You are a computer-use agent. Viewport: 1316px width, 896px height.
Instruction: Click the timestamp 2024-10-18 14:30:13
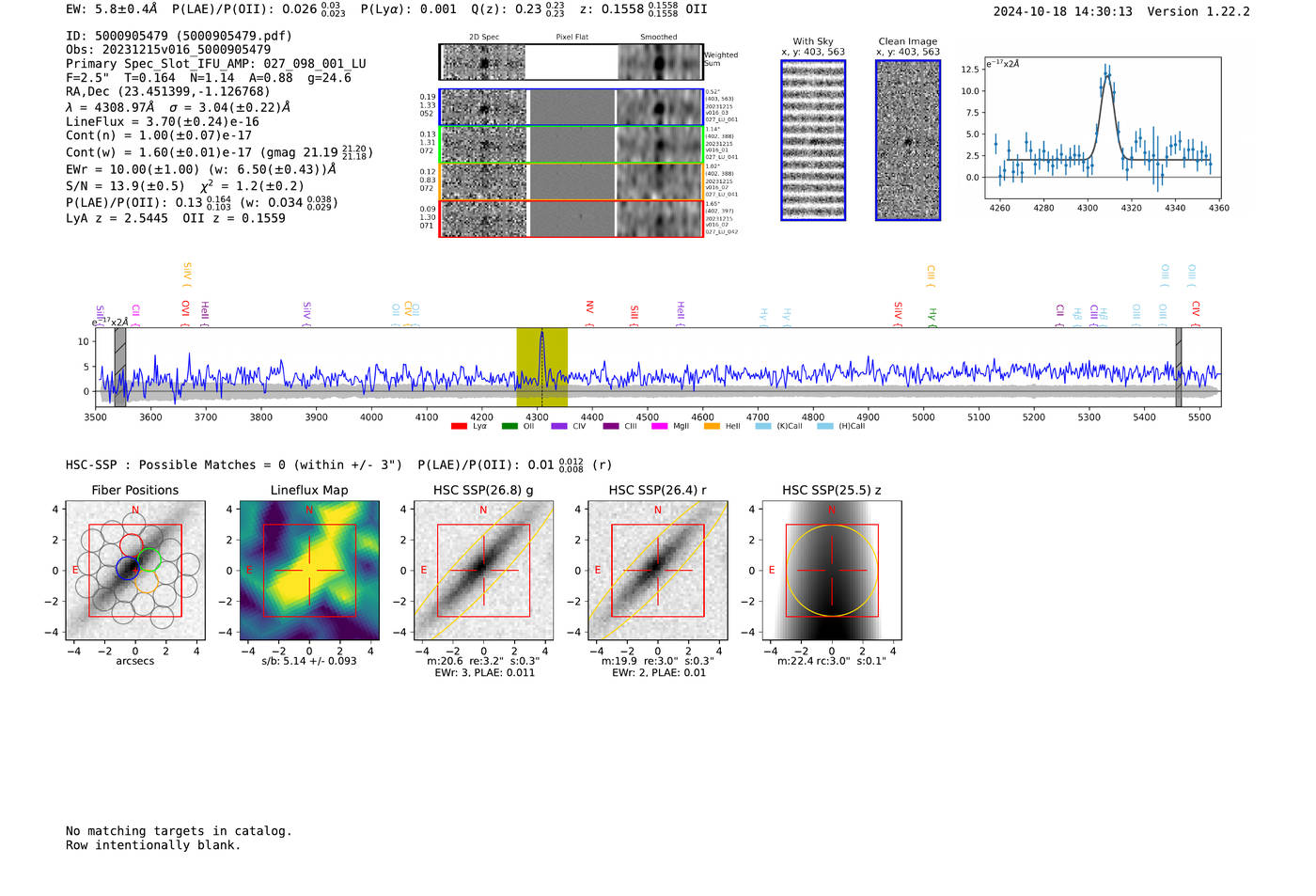pyautogui.click(x=1063, y=11)
